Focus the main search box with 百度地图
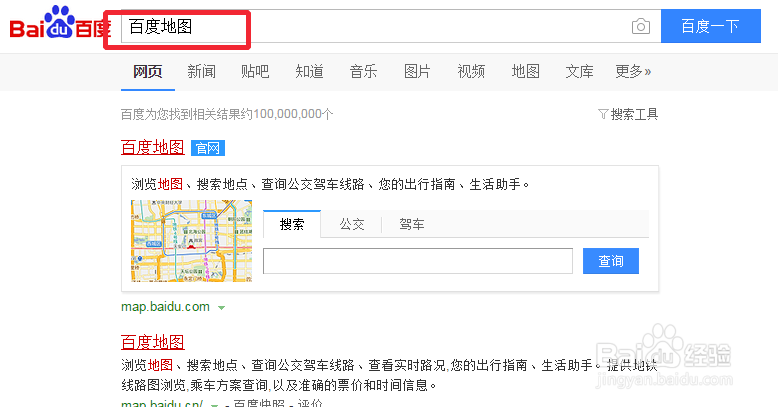 click(x=391, y=26)
